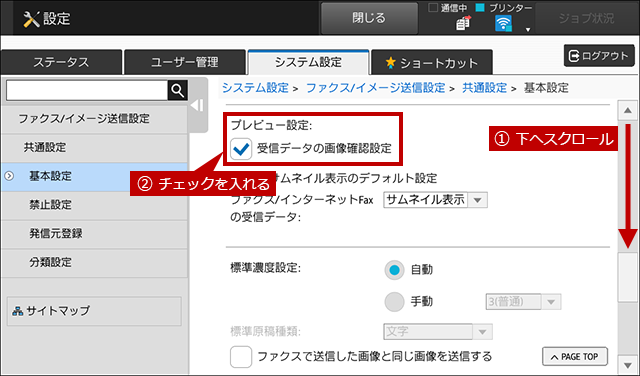Open the 3(普通) density level dropdown
Screen dimensions: 640x376
523,302
